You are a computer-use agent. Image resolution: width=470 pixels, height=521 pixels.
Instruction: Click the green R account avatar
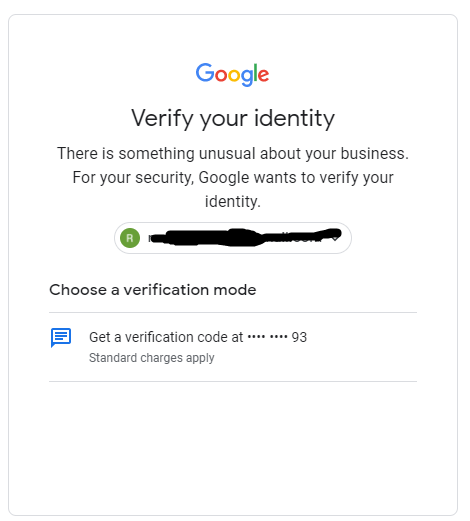pos(130,238)
